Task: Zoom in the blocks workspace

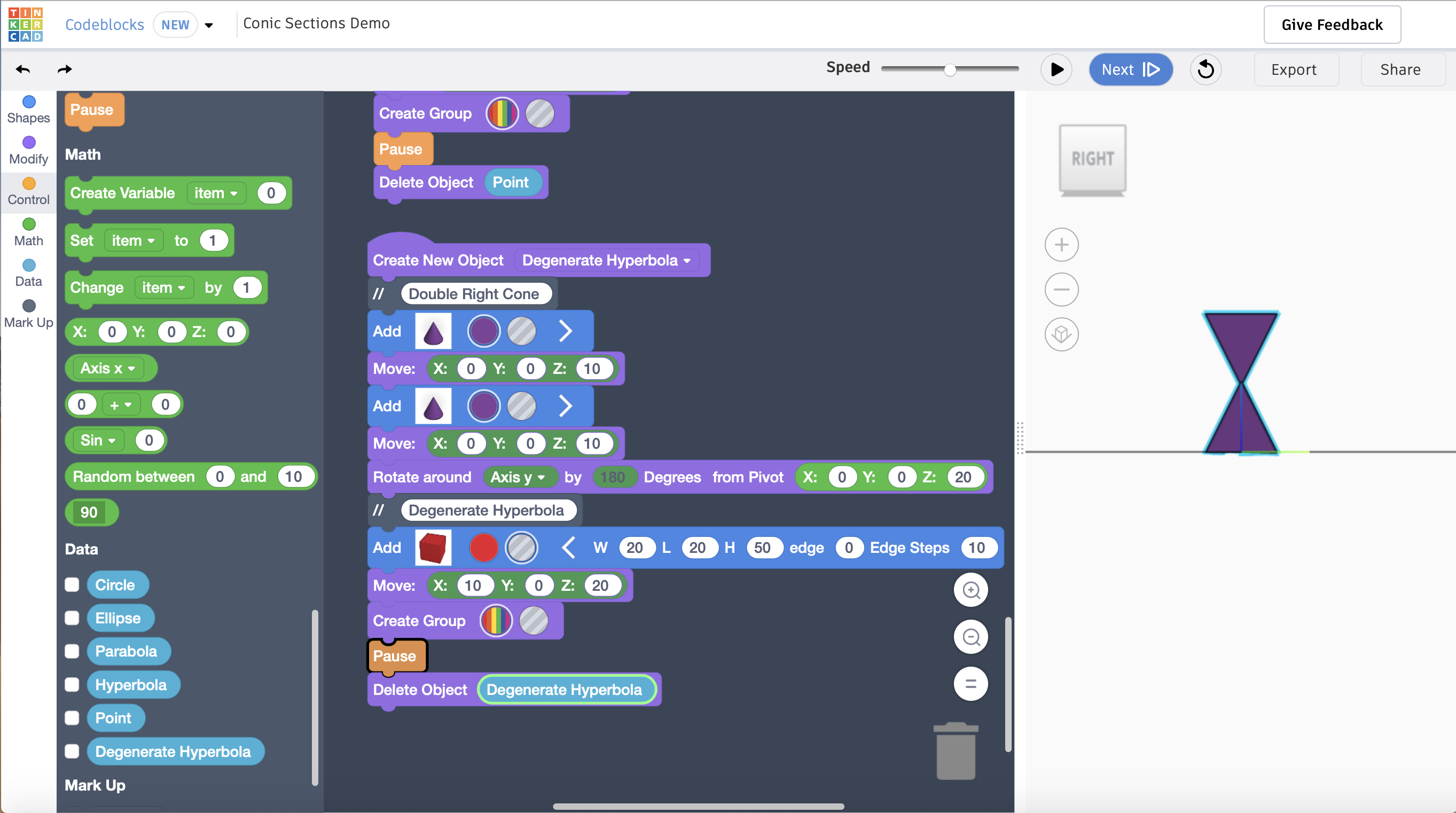Action: (x=970, y=590)
